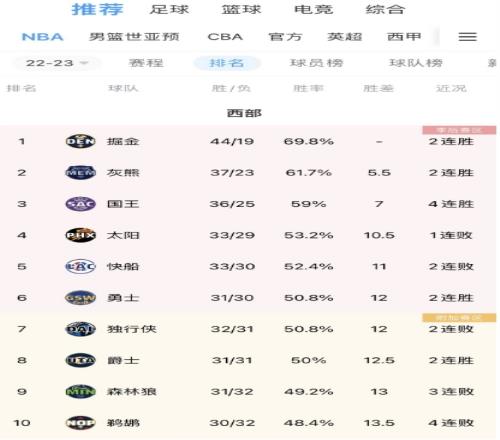Viewport: 500px width, 440px height.
Task: Click the Sacramento SAC team logo
Action: click(x=80, y=204)
